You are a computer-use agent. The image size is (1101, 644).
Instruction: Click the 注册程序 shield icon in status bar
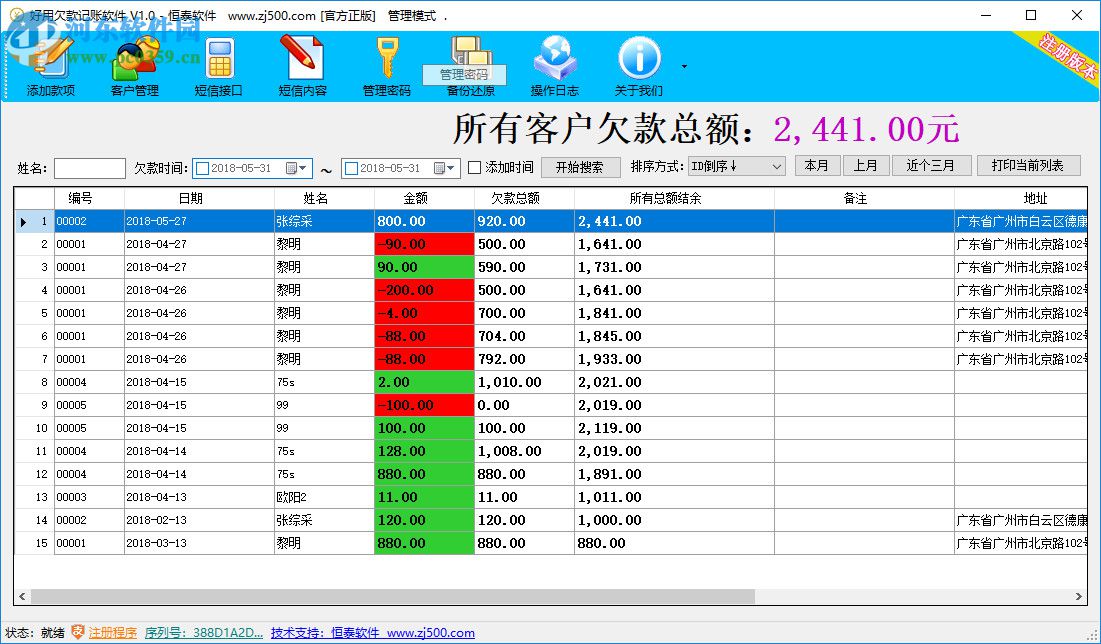(x=78, y=632)
